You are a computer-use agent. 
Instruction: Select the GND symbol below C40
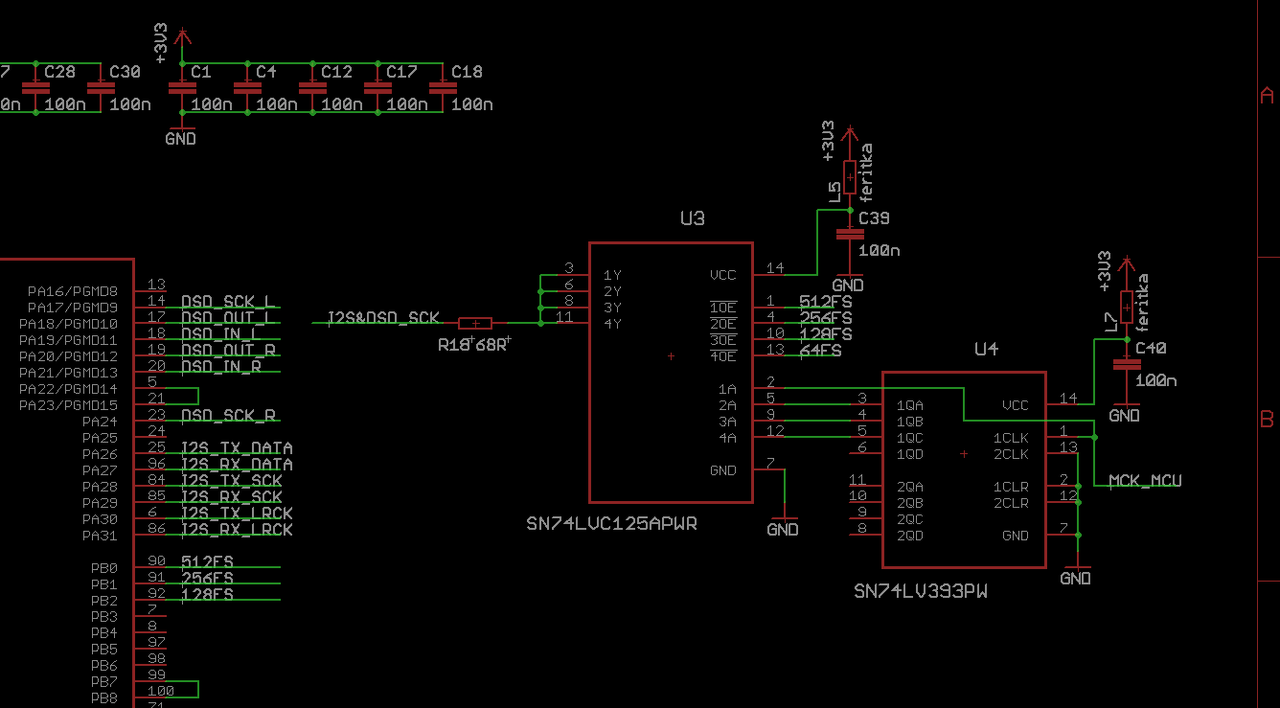1125,411
